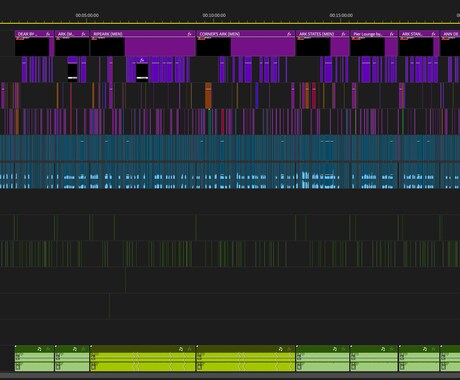Click the fx badge on ARK STAN... clip
The width and height of the screenshot is (460, 380).
[434, 34]
